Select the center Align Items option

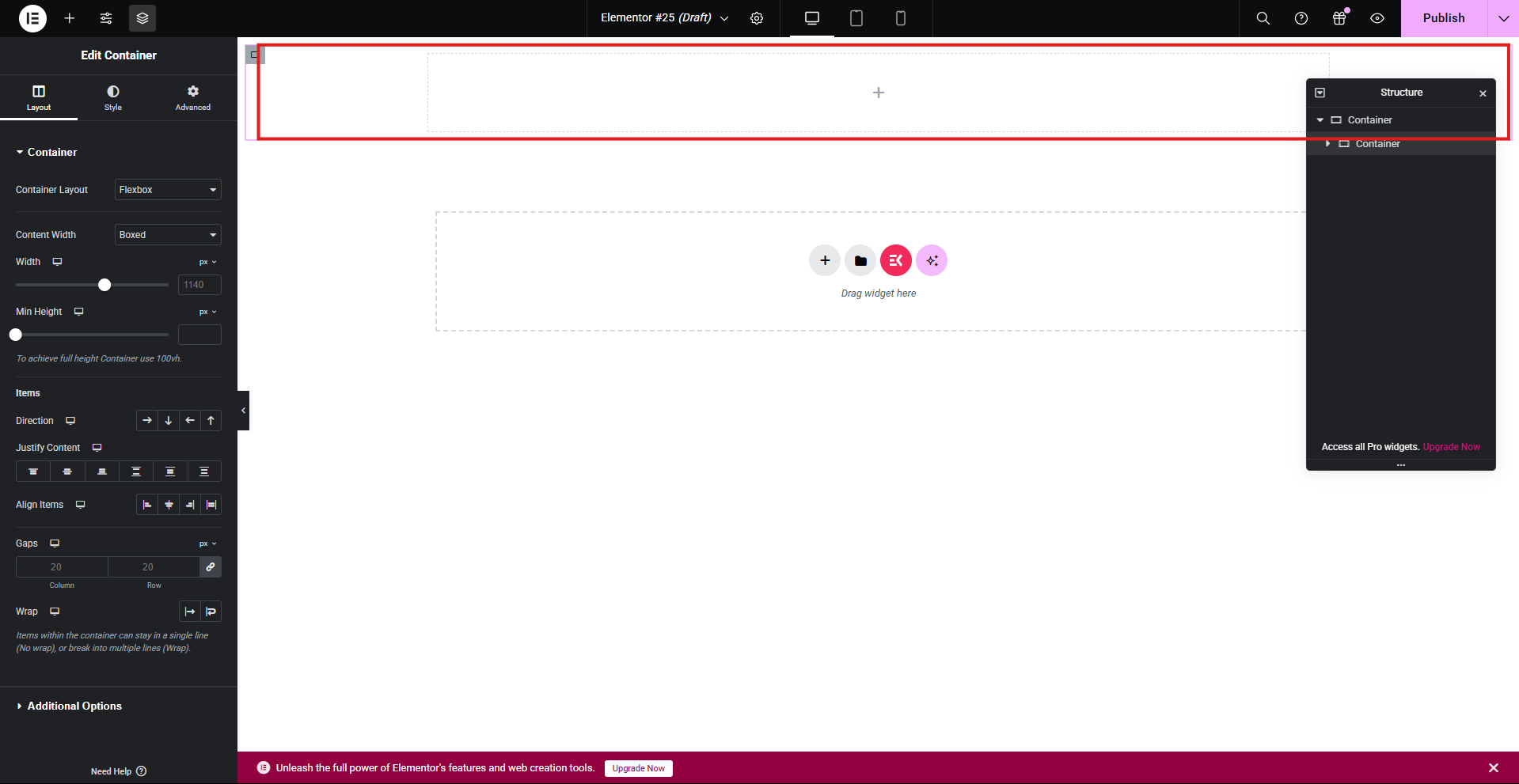169,504
